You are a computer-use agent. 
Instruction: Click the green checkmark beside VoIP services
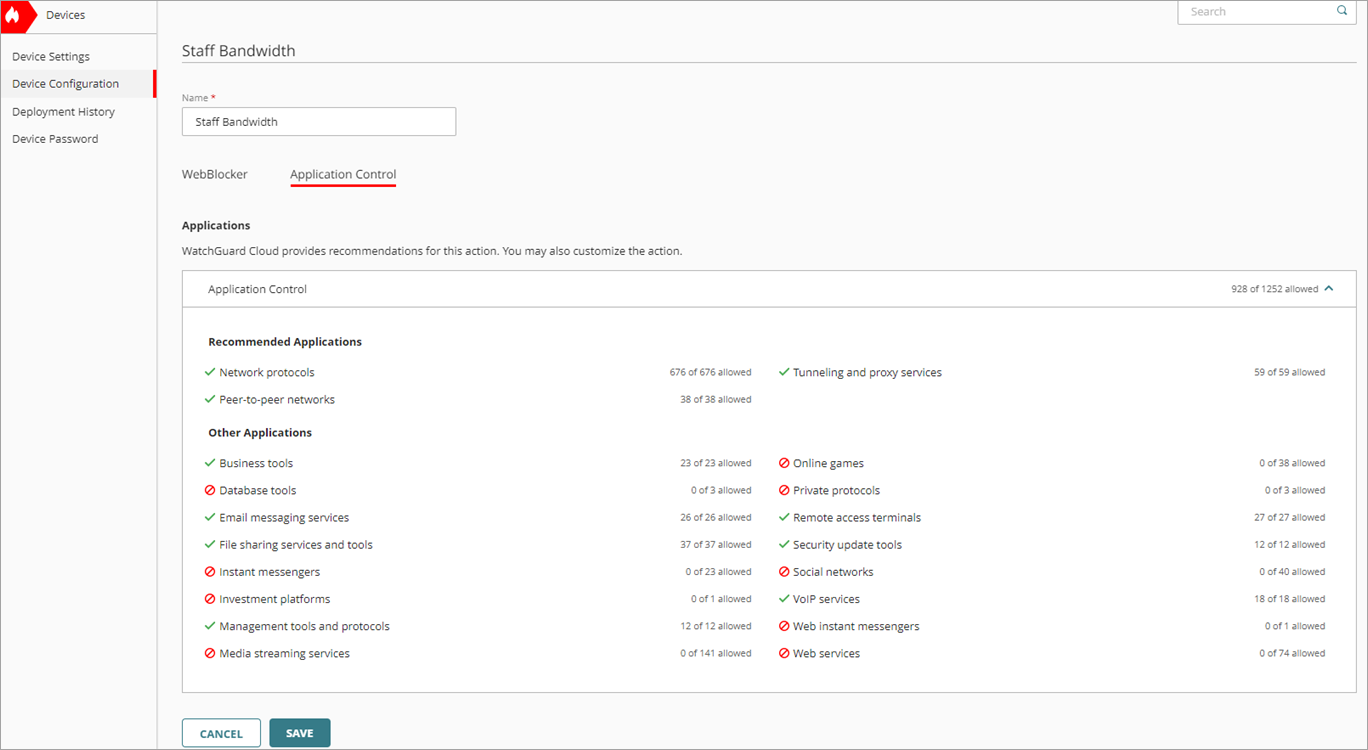[x=784, y=598]
